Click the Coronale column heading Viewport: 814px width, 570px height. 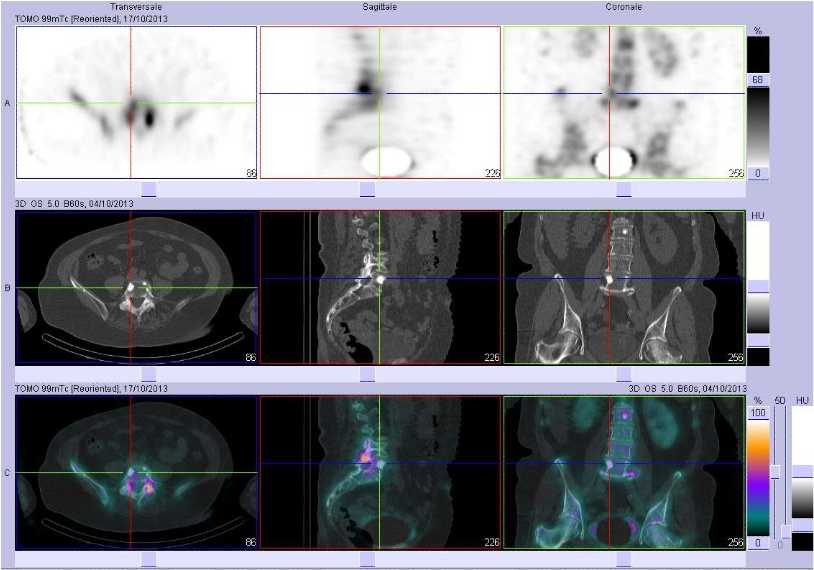point(623,7)
